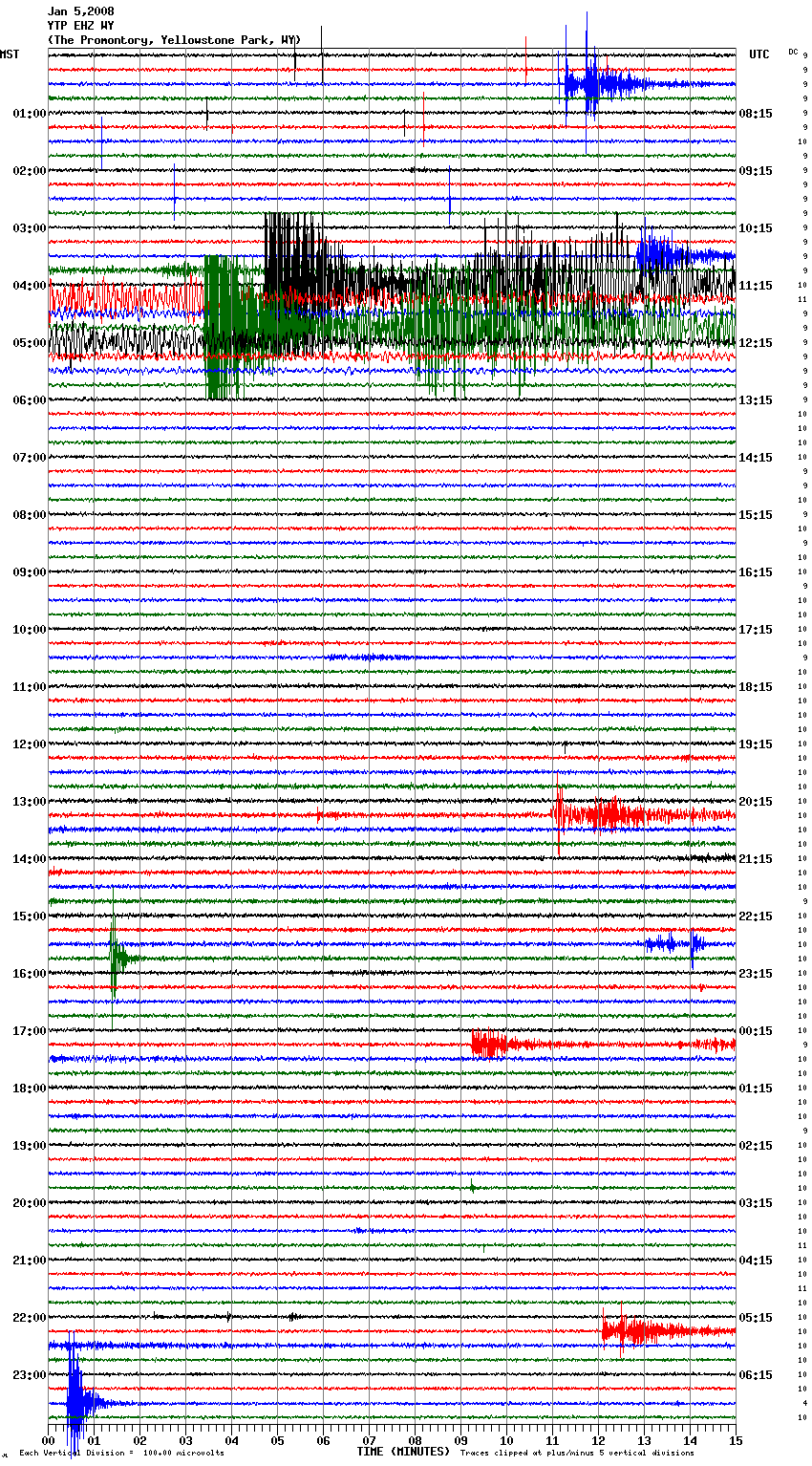
Task: Click '(The Promontory, Yellowstone Park, WY)' subtitle
Action: (174, 40)
